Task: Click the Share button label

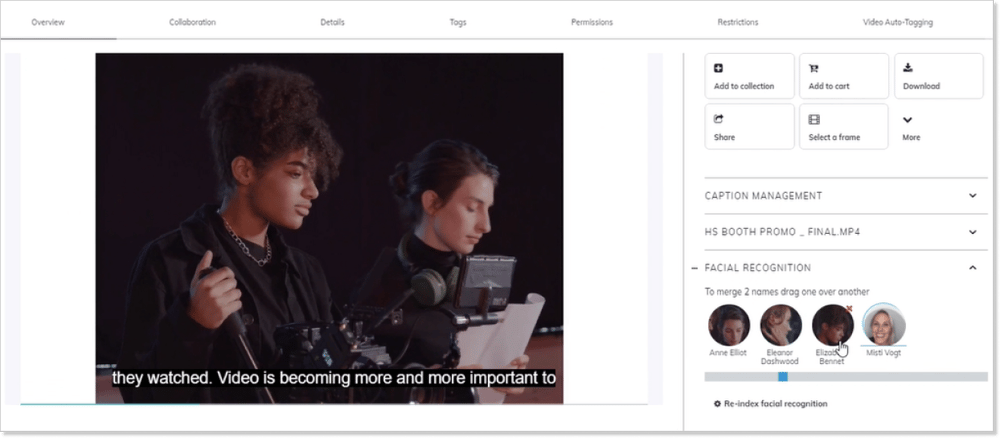Action: point(724,137)
